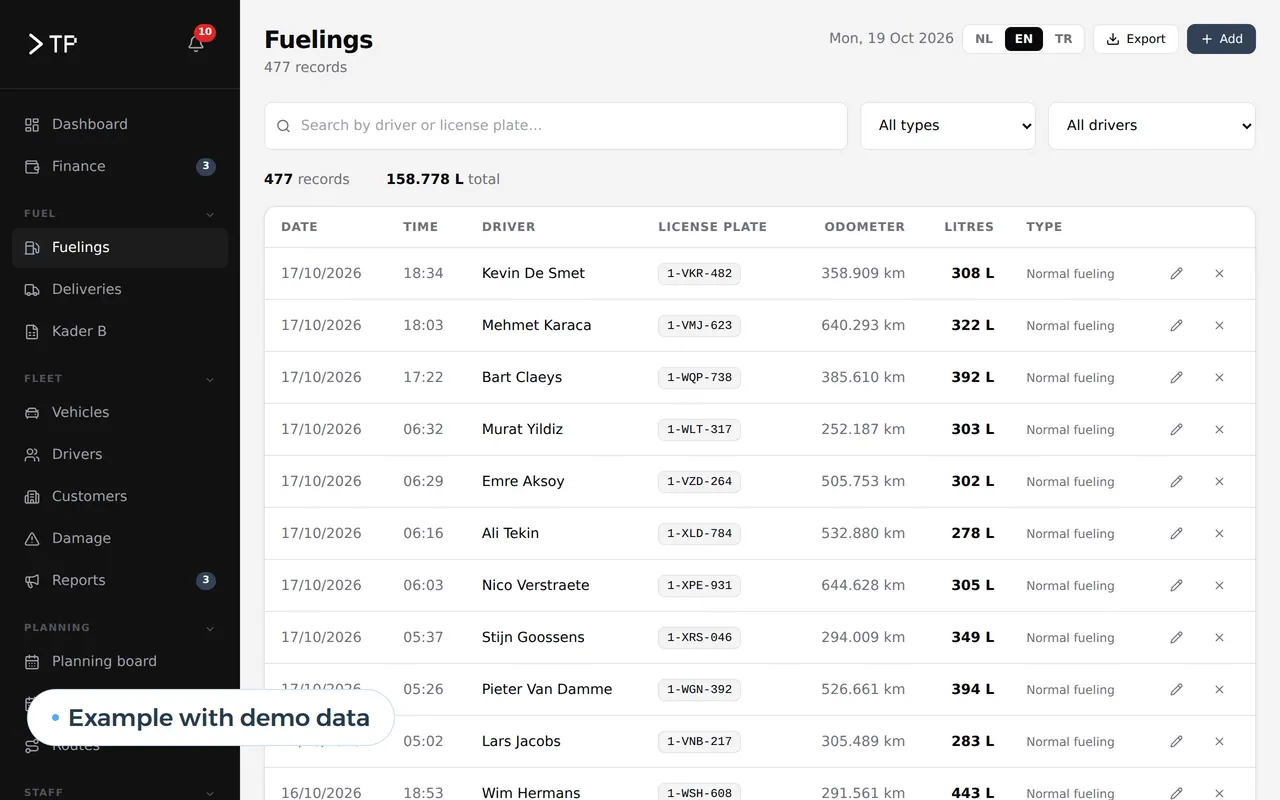Screen dimensions: 1280x800
Task: Delete Ali Tekin fueling record
Action: tap(1219, 533)
